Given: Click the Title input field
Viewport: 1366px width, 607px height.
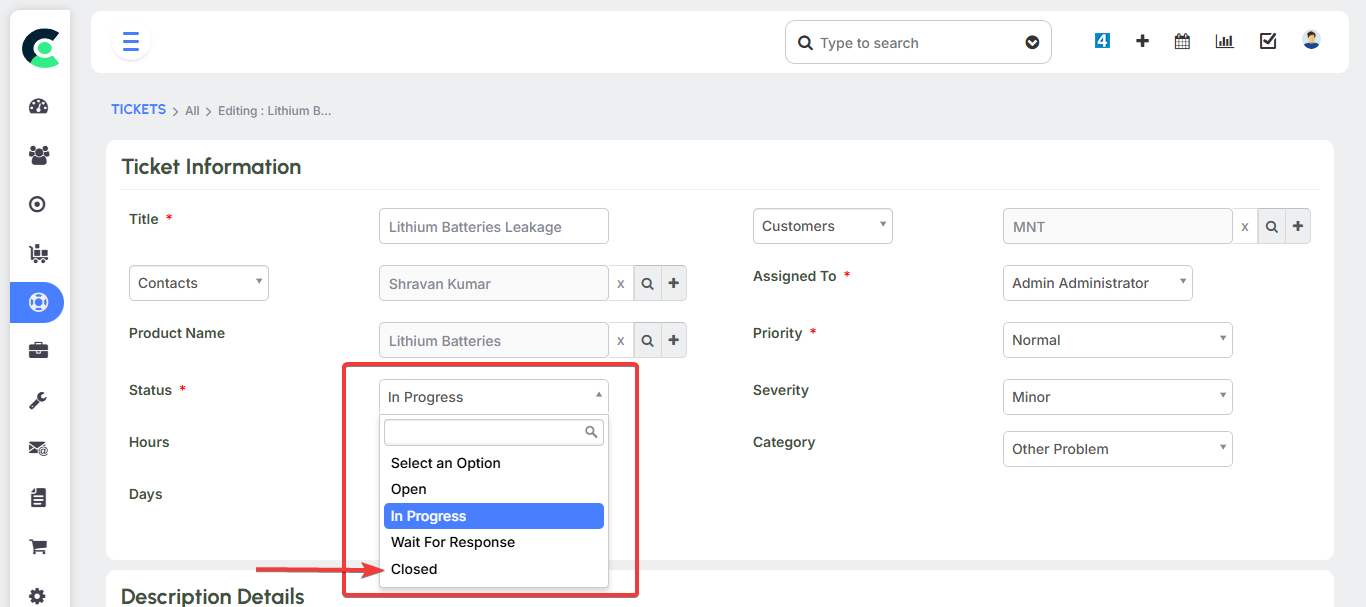Looking at the screenshot, I should point(493,227).
